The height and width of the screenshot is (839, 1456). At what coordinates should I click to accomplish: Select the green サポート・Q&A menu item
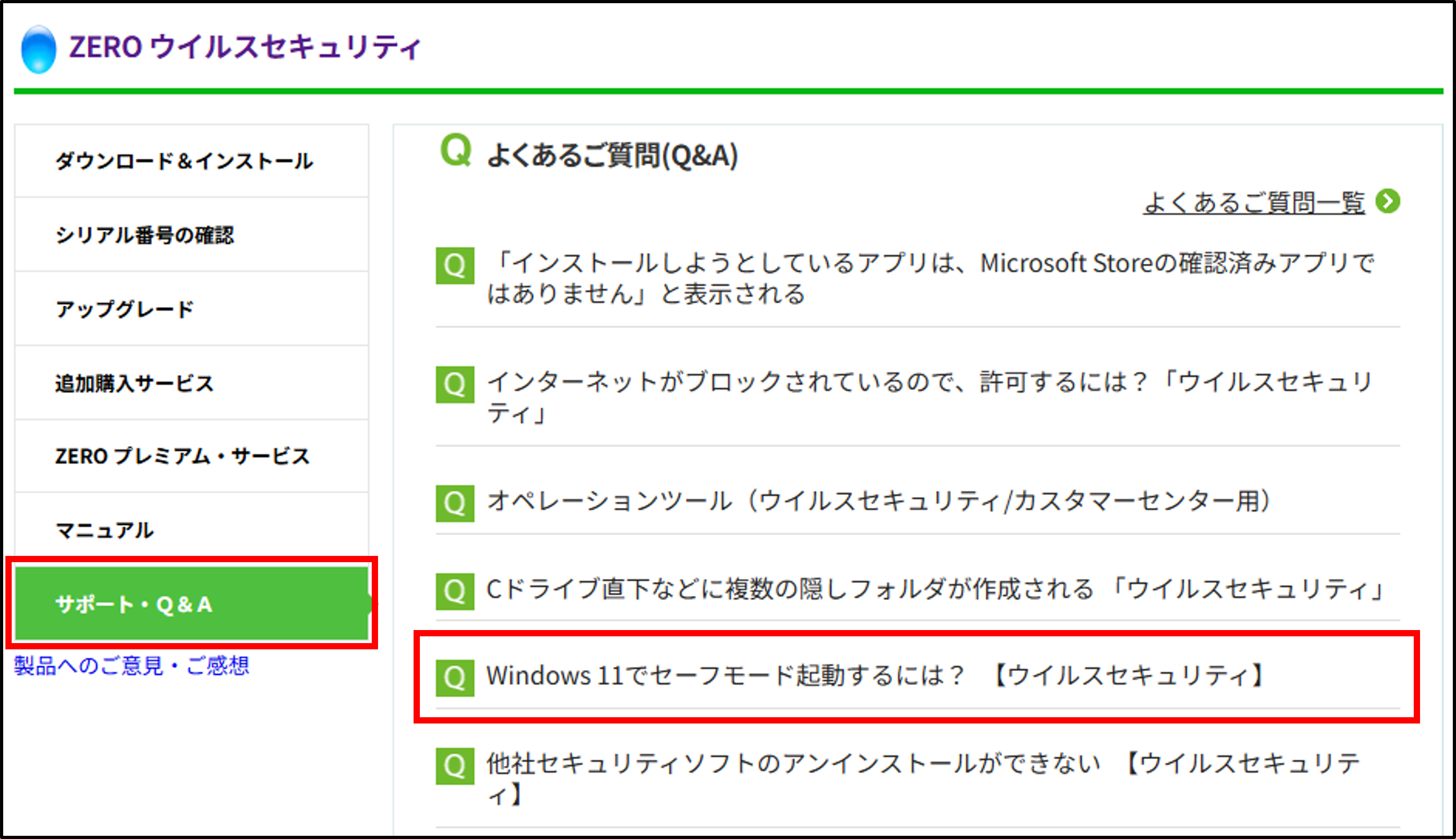pyautogui.click(x=191, y=604)
